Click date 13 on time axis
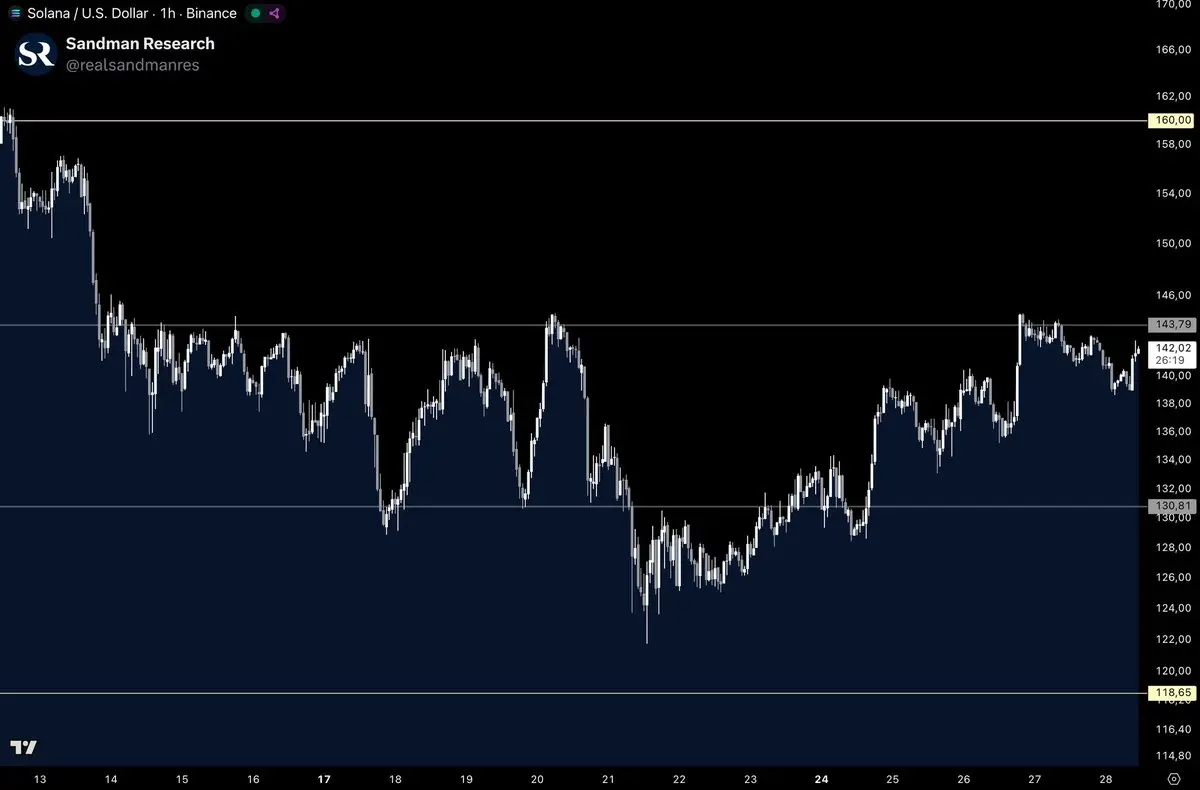This screenshot has width=1200, height=790. click(40, 779)
